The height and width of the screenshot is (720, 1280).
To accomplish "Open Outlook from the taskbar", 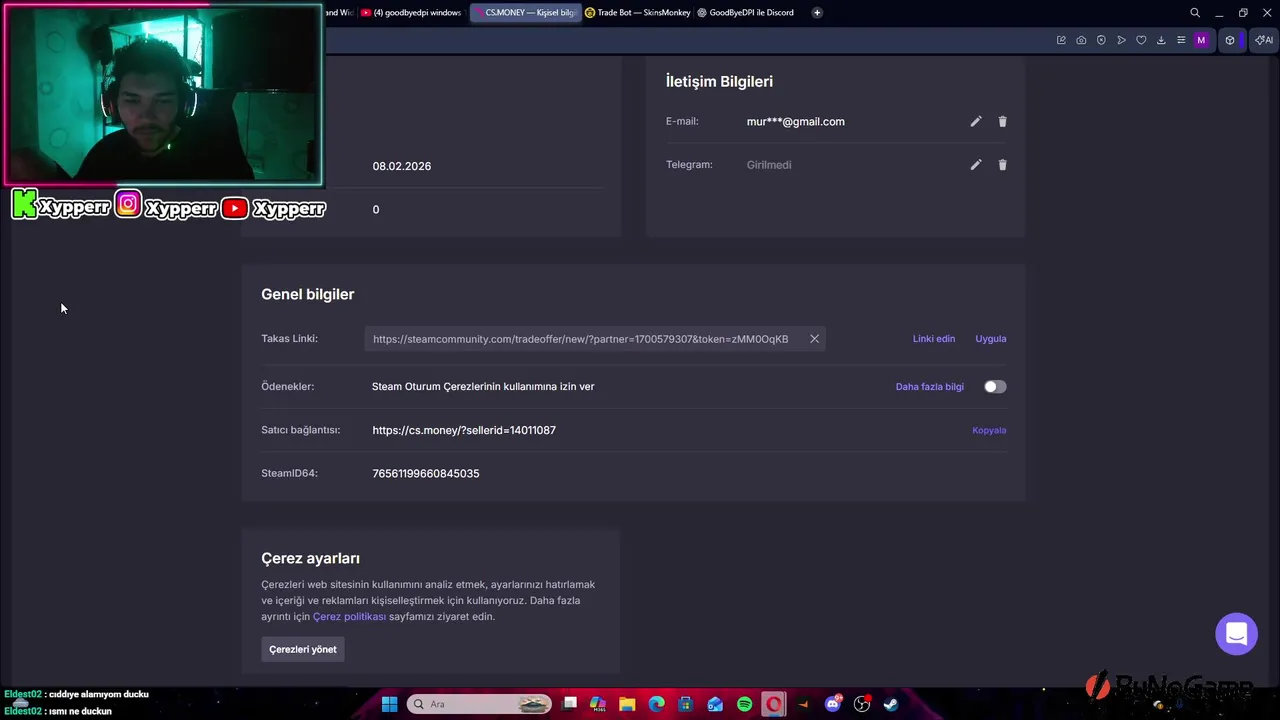I will (x=715, y=704).
